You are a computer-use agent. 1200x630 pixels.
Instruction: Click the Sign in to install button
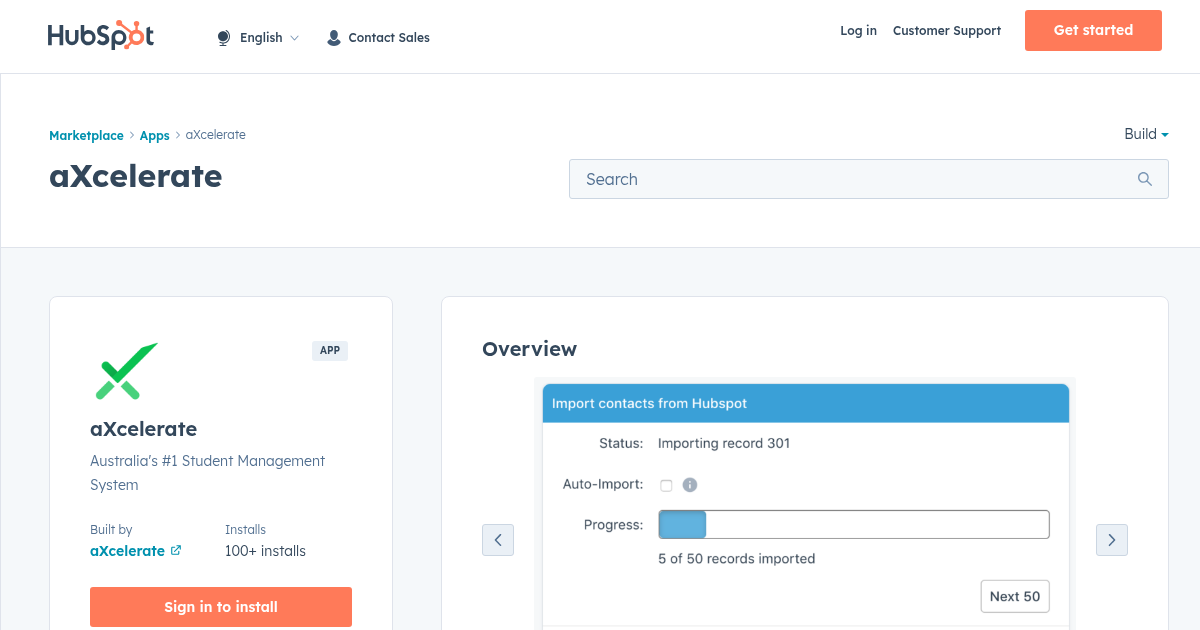pos(221,607)
